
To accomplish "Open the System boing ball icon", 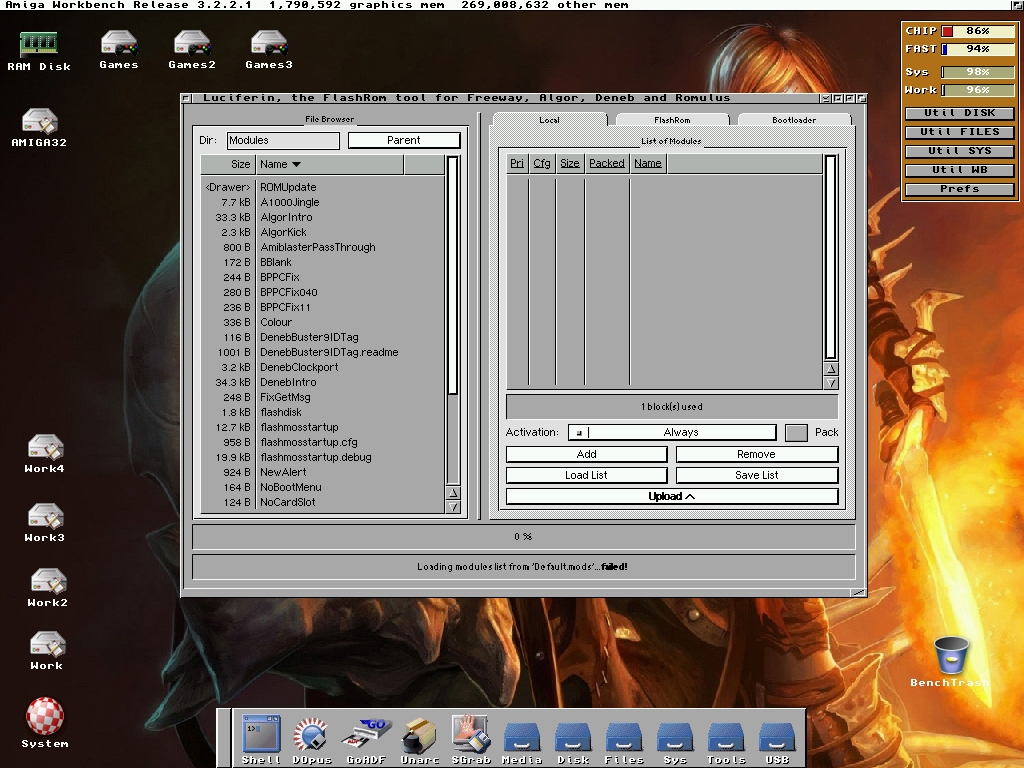I will click(x=44, y=722).
